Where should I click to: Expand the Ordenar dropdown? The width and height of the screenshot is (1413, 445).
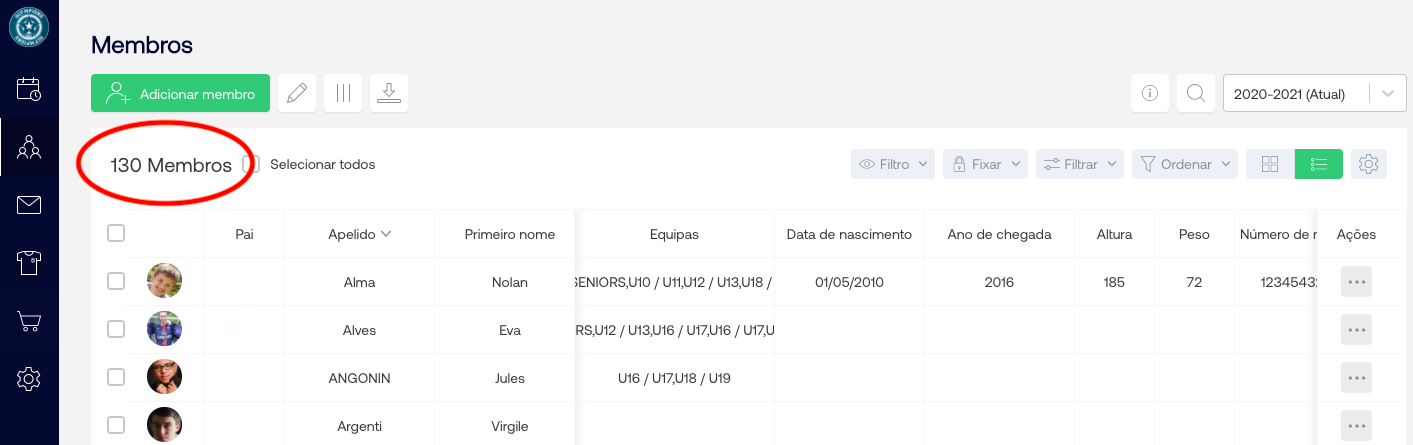point(1184,164)
